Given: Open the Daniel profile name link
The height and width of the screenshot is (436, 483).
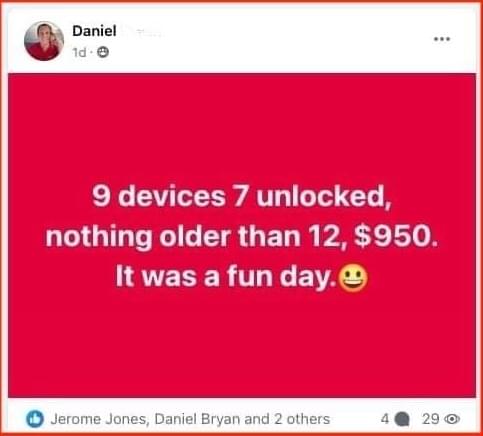Looking at the screenshot, I should (94, 31).
